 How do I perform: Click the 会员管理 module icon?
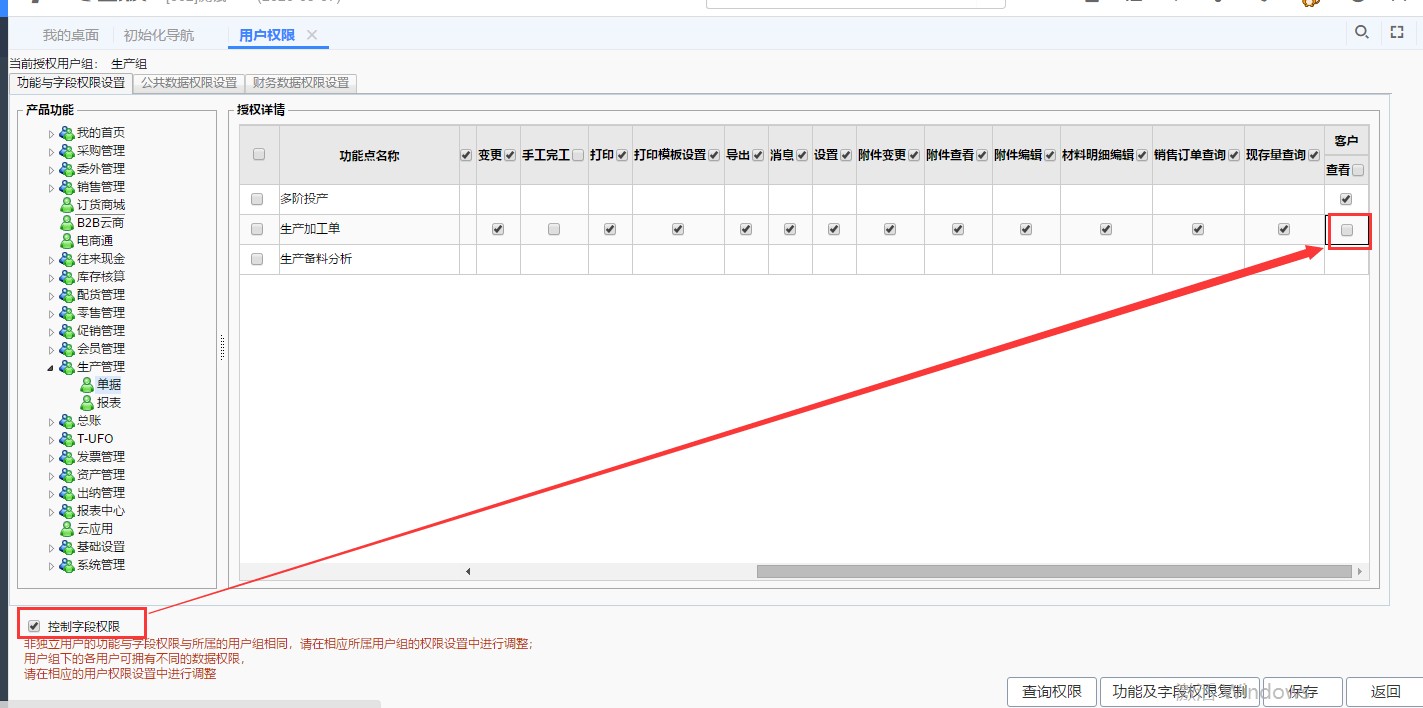67,349
